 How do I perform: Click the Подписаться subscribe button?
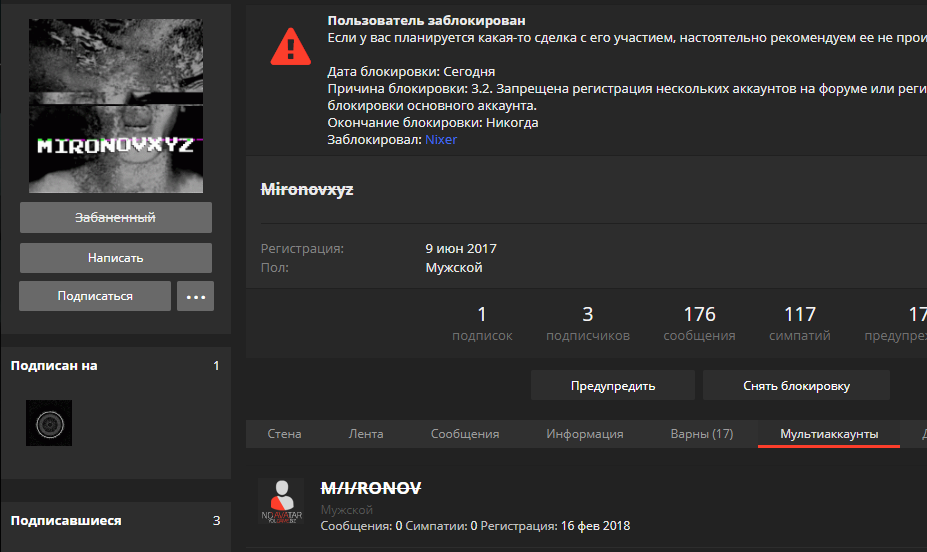tap(95, 296)
